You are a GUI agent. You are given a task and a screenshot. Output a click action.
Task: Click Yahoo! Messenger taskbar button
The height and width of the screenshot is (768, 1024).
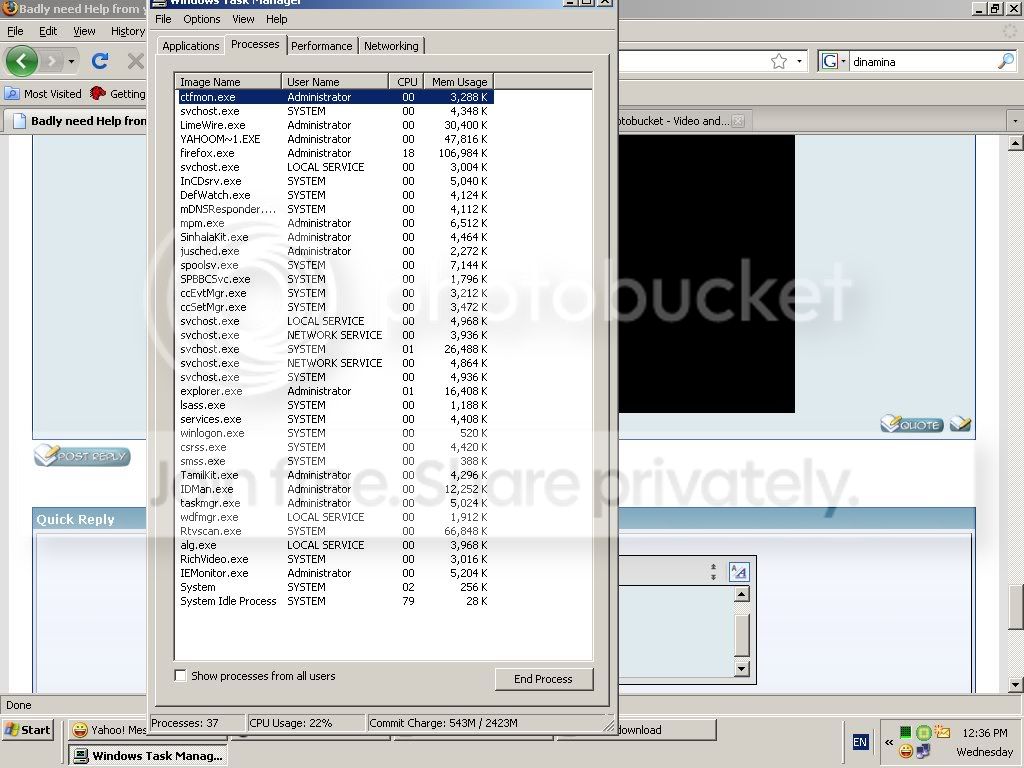click(108, 730)
